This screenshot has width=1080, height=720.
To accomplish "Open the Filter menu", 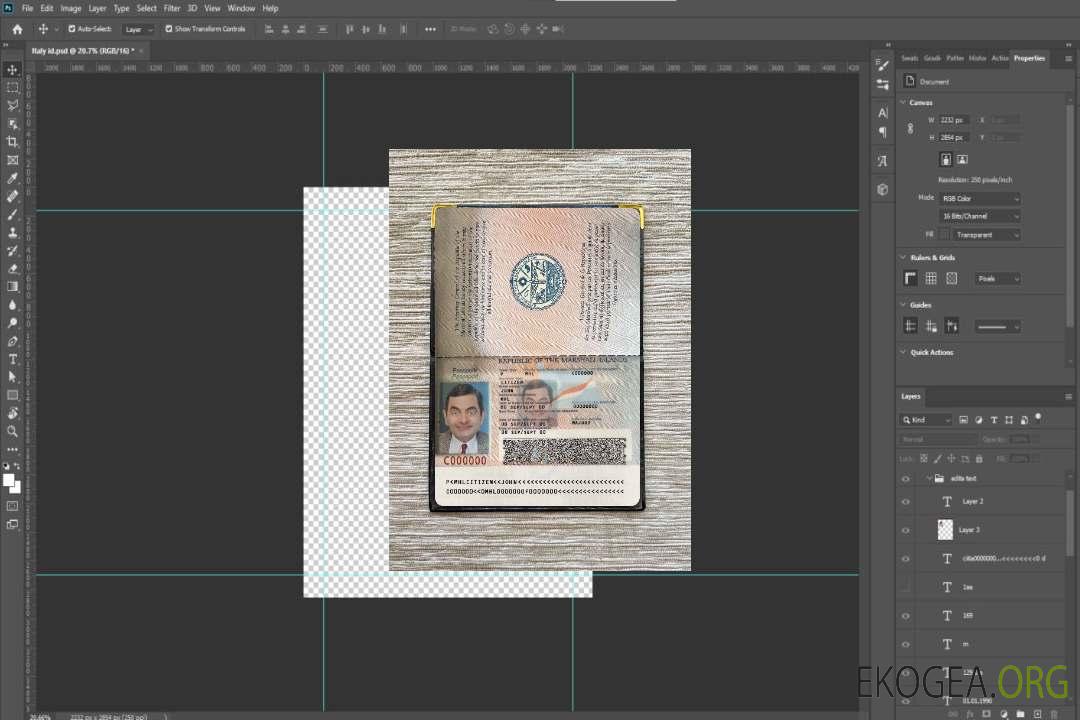I will point(172,8).
